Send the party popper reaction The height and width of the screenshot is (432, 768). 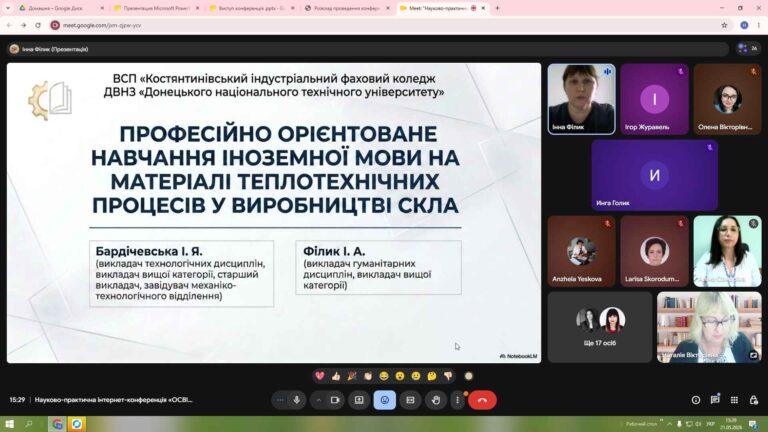pos(352,376)
